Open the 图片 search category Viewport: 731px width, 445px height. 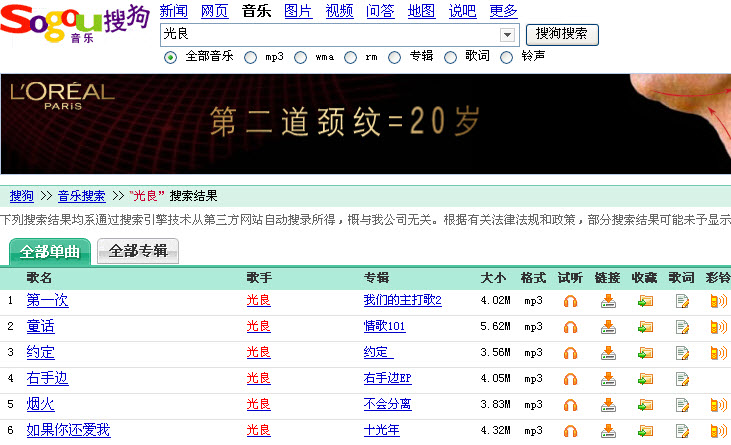(x=298, y=11)
